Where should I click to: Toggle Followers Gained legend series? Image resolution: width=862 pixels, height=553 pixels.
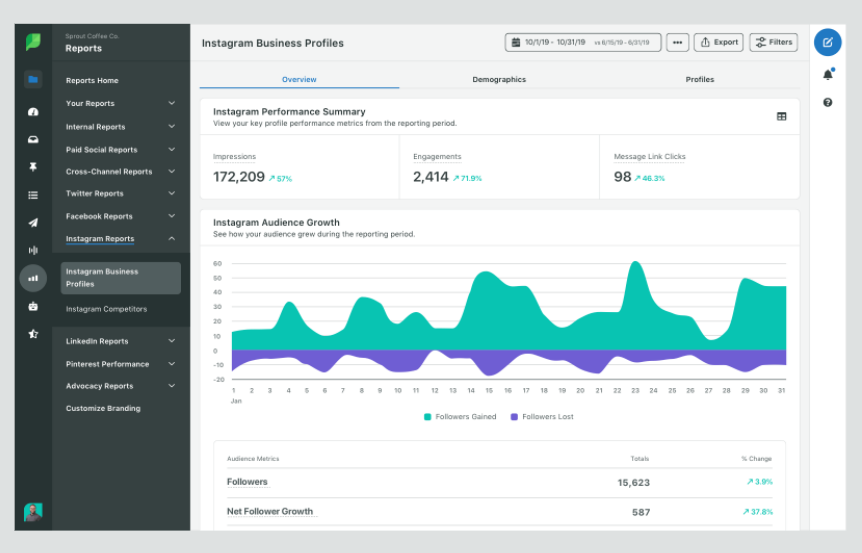pos(460,417)
